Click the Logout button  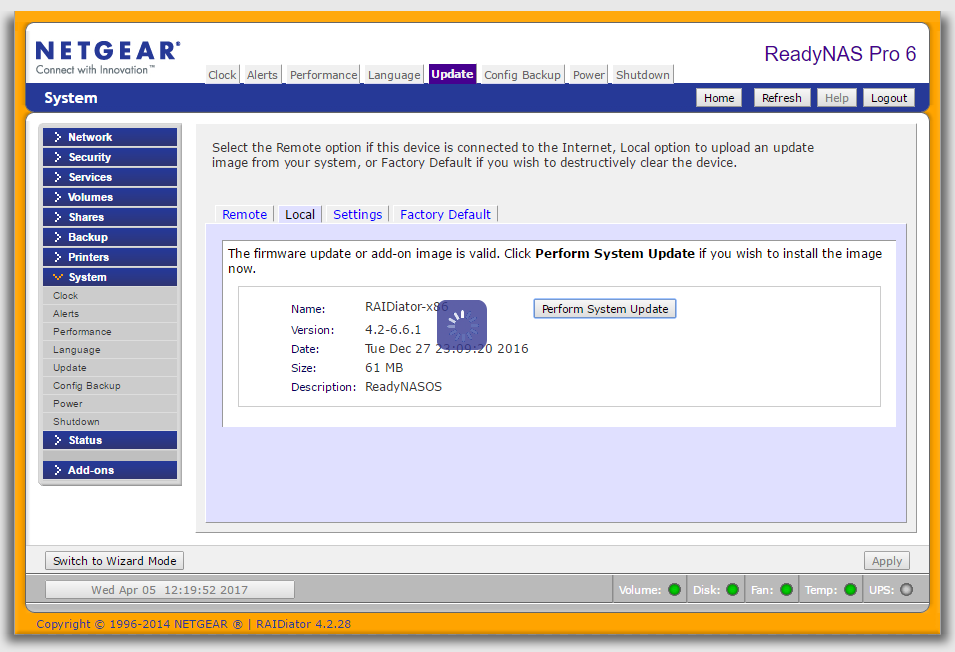tap(889, 98)
